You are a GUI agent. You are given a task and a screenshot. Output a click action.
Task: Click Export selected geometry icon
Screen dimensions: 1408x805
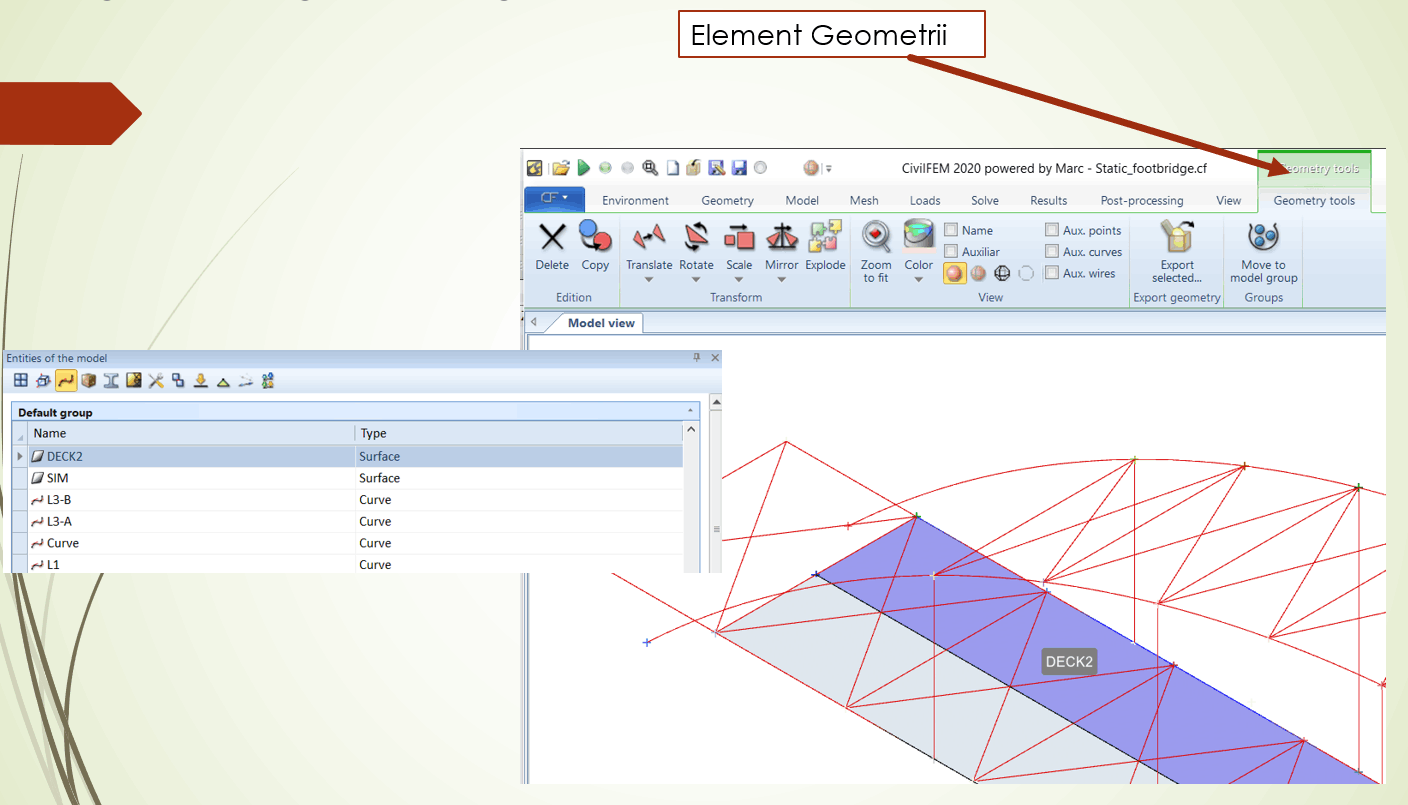pos(1177,250)
